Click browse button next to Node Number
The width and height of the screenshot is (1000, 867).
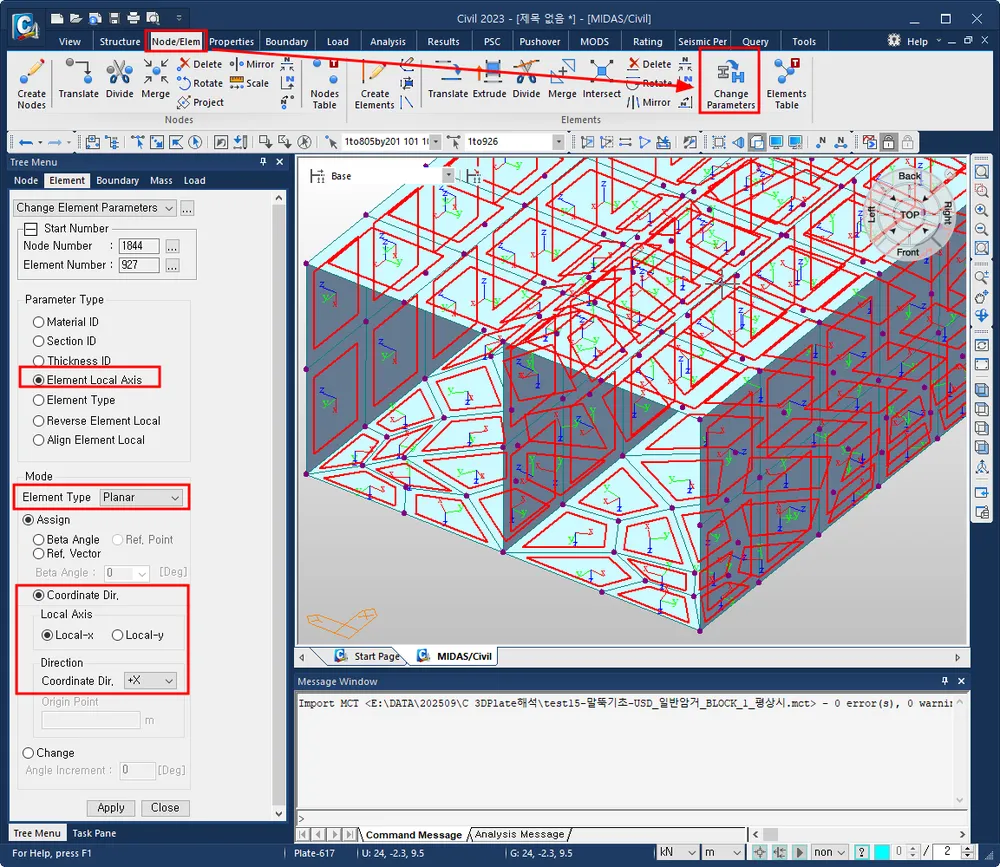[172, 246]
